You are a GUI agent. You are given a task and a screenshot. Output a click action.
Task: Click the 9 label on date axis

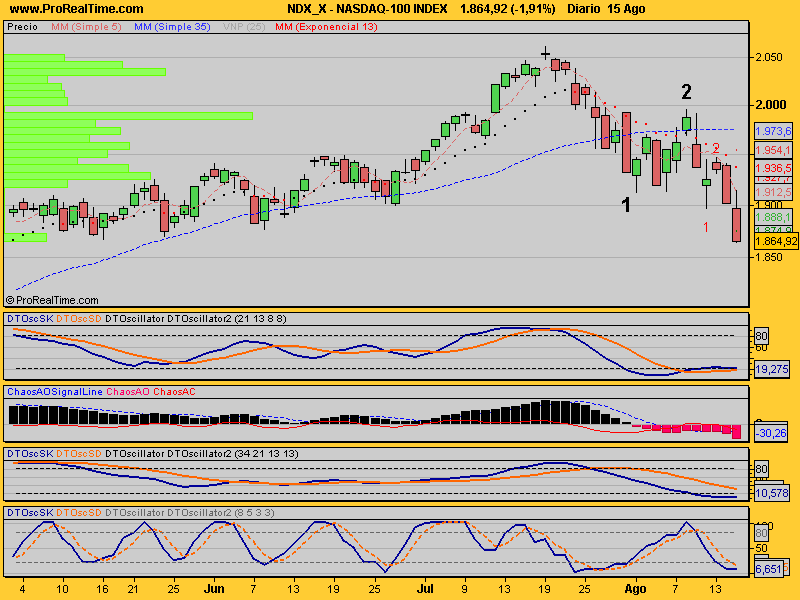464,589
